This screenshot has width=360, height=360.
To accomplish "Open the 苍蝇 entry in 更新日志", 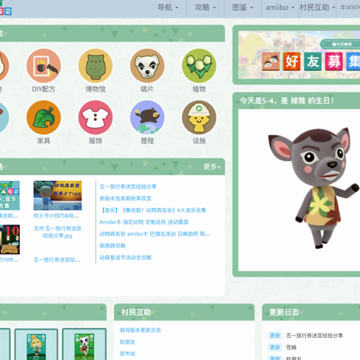I will pyautogui.click(x=291, y=347).
